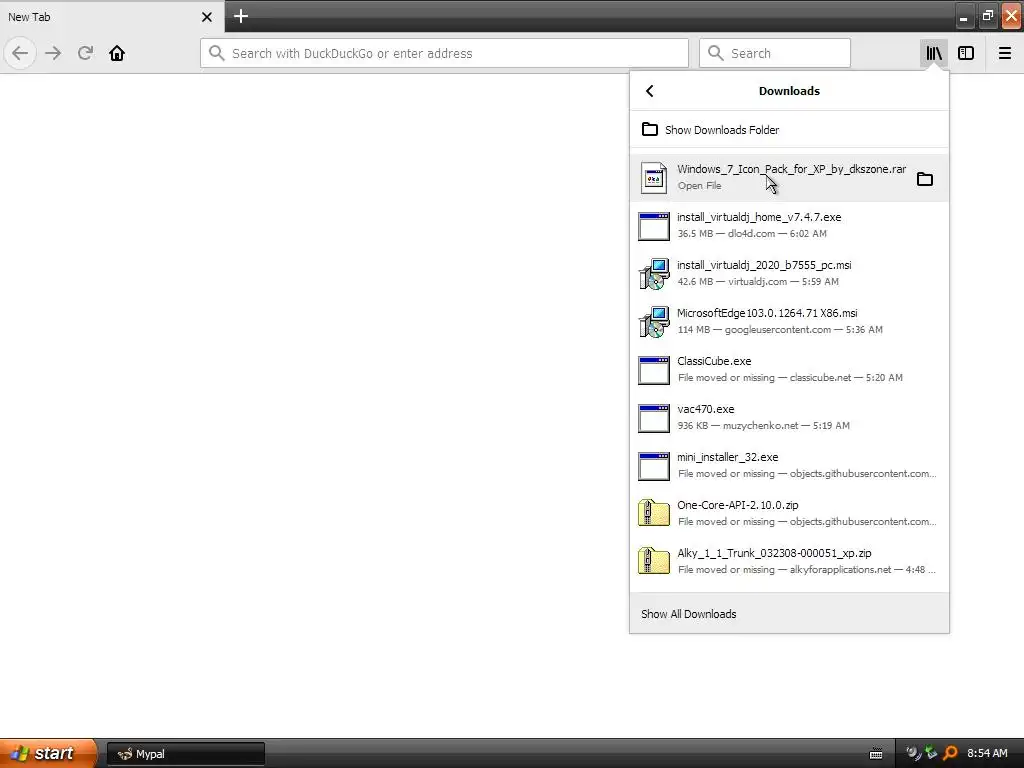Switch to Mypal taskbar button
Viewport: 1024px width, 768px height.
pos(185,754)
